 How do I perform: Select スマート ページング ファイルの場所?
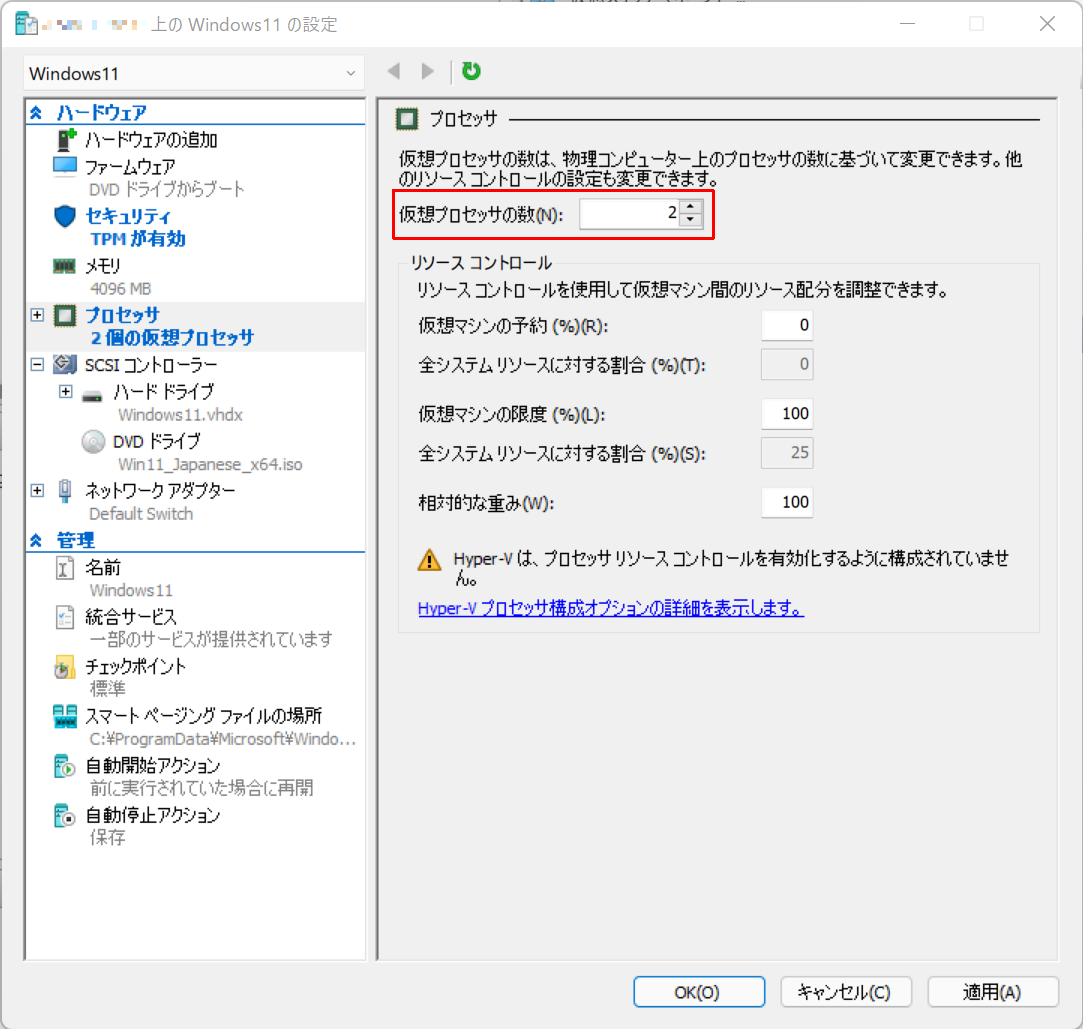tap(175, 714)
